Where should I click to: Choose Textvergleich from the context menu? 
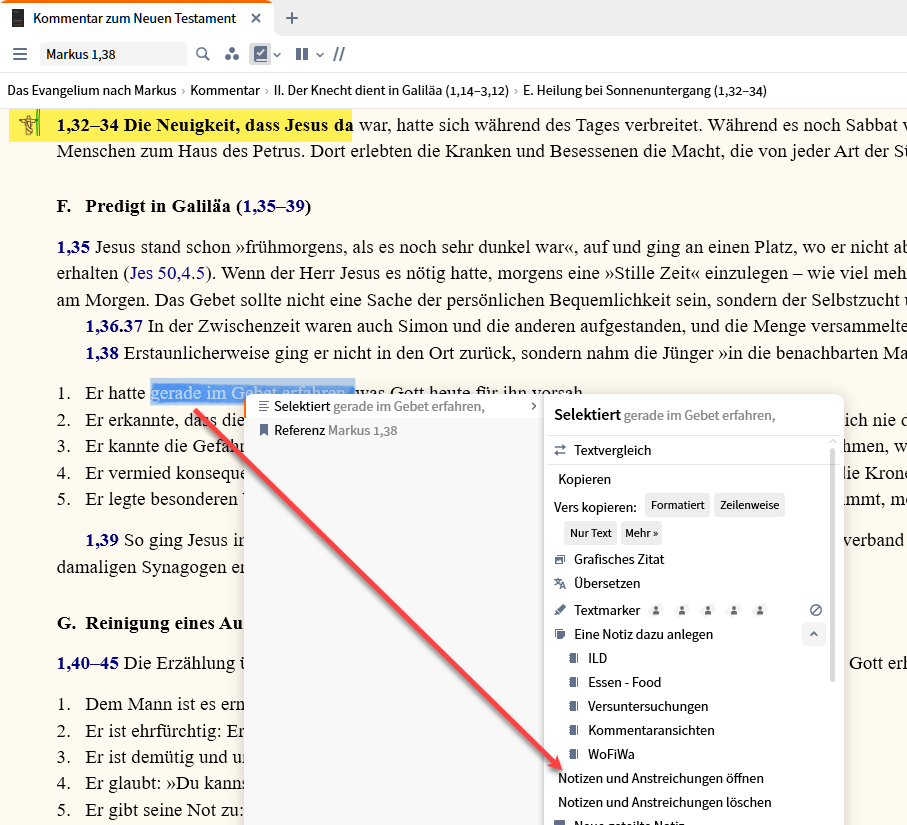(x=612, y=450)
